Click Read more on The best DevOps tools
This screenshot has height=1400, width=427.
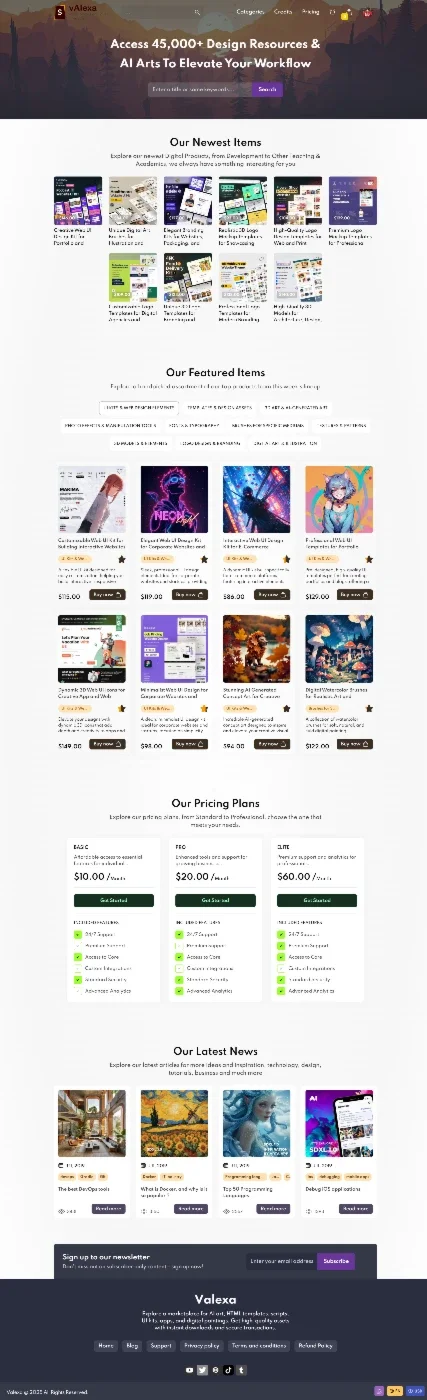pyautogui.click(x=109, y=1209)
